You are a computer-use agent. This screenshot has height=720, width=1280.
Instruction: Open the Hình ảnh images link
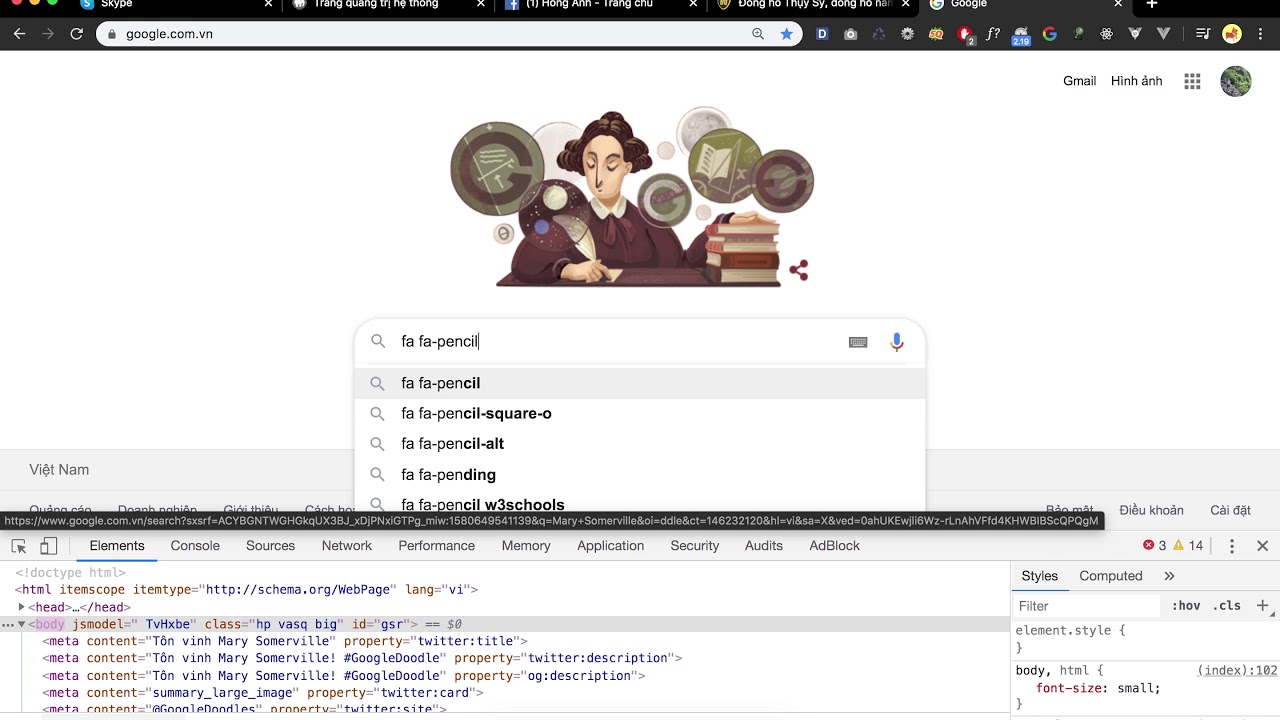(1136, 81)
